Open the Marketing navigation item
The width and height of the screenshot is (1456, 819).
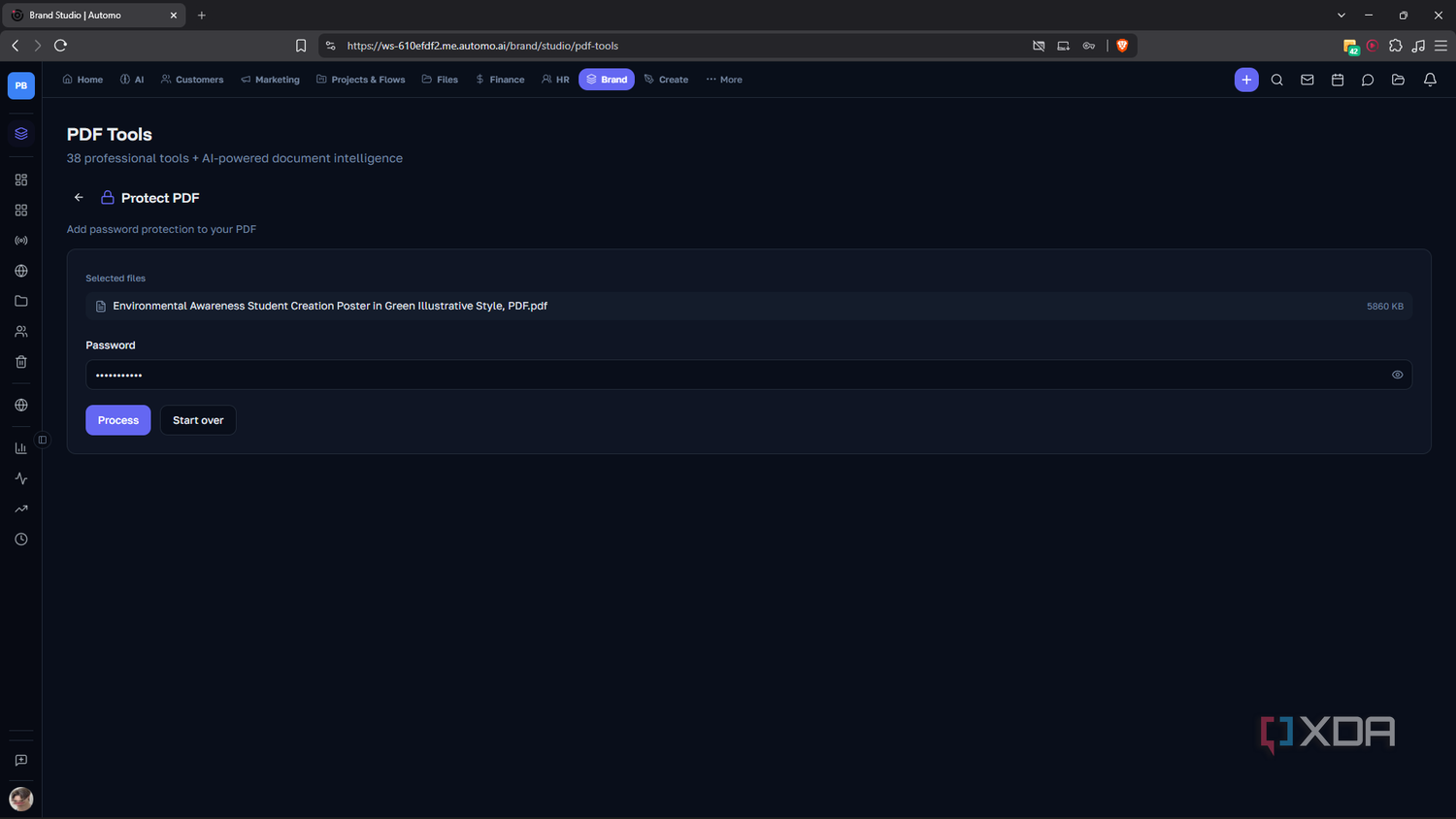tap(271, 80)
